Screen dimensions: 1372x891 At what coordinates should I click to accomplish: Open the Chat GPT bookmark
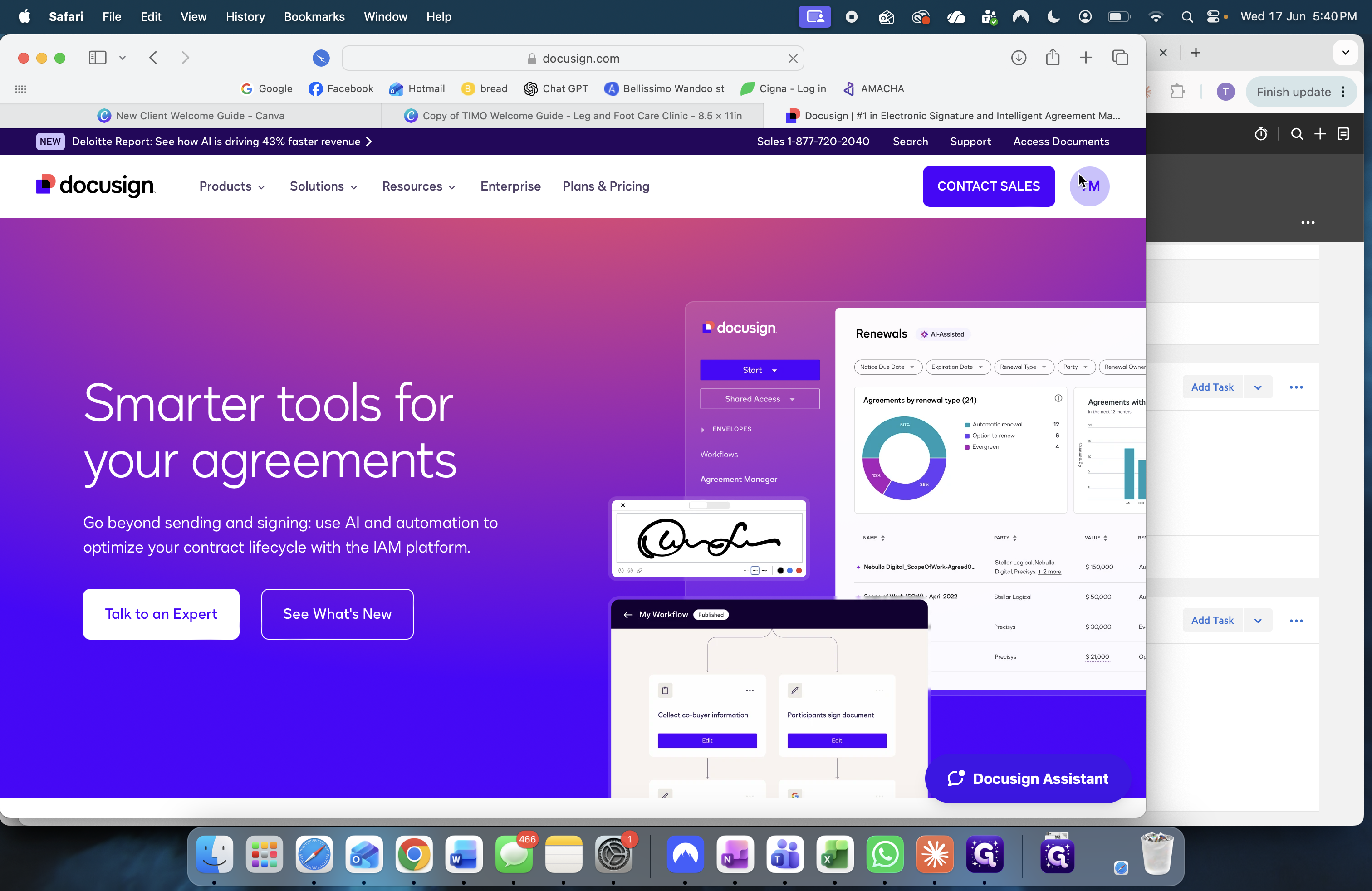[x=556, y=89]
